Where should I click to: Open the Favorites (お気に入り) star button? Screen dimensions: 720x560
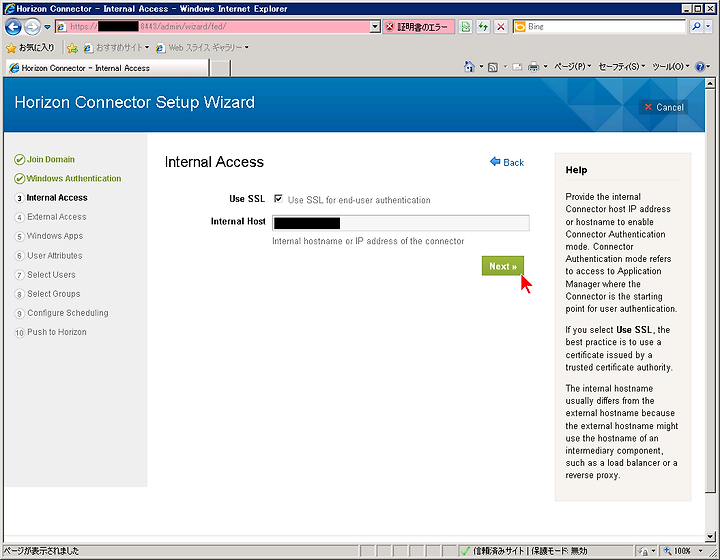(30, 47)
